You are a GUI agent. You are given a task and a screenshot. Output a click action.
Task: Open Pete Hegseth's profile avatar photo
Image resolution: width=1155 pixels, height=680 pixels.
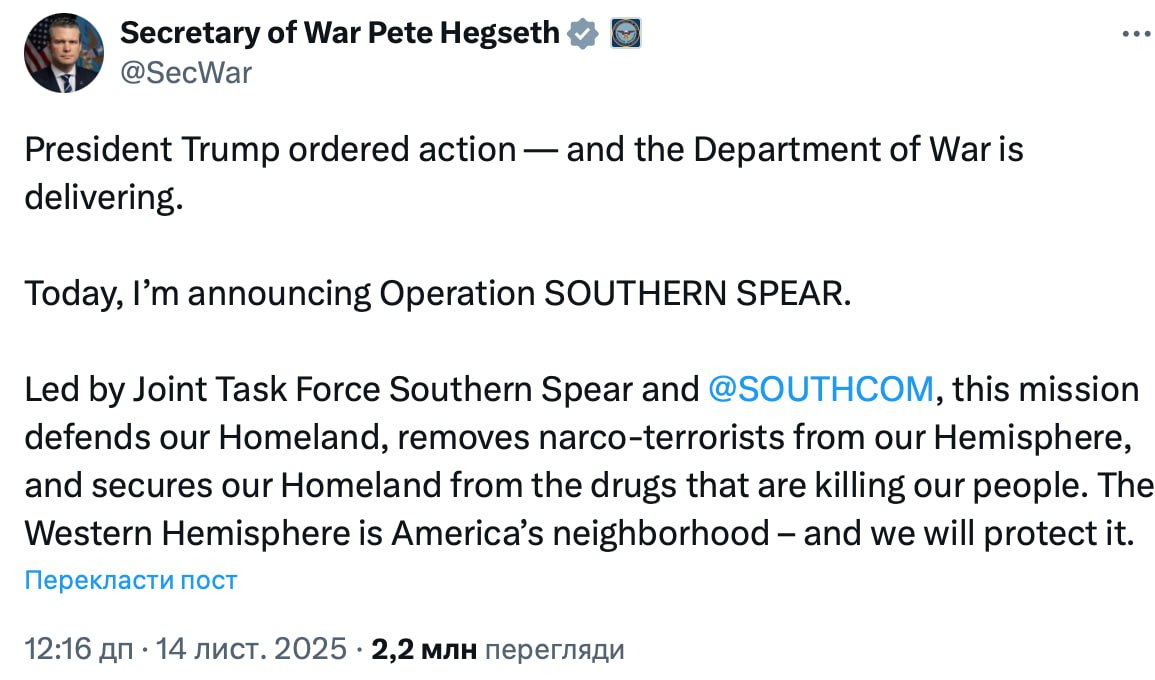click(63, 53)
